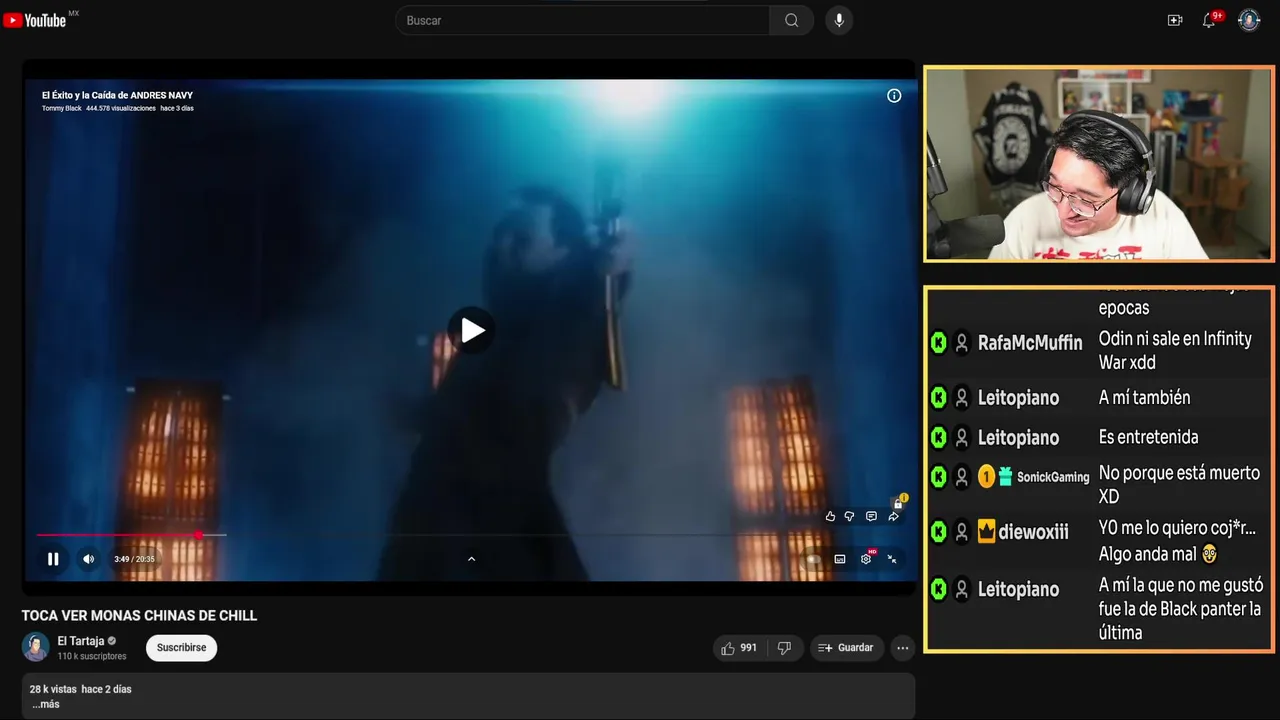
Task: Click Leitopiano's message Es entretenida
Action: click(x=1148, y=437)
